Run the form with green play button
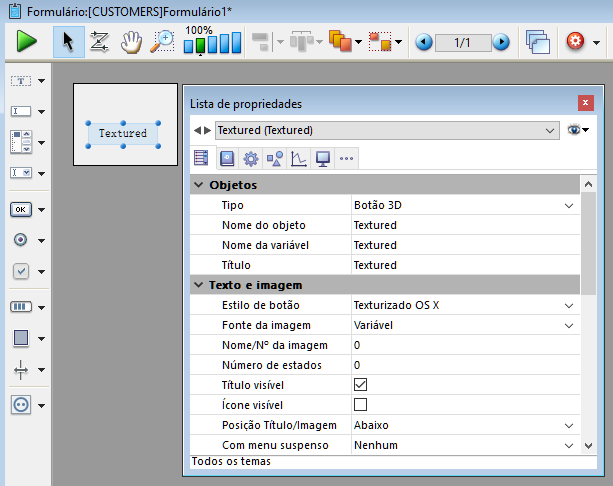The height and width of the screenshot is (486, 613). click(x=26, y=42)
